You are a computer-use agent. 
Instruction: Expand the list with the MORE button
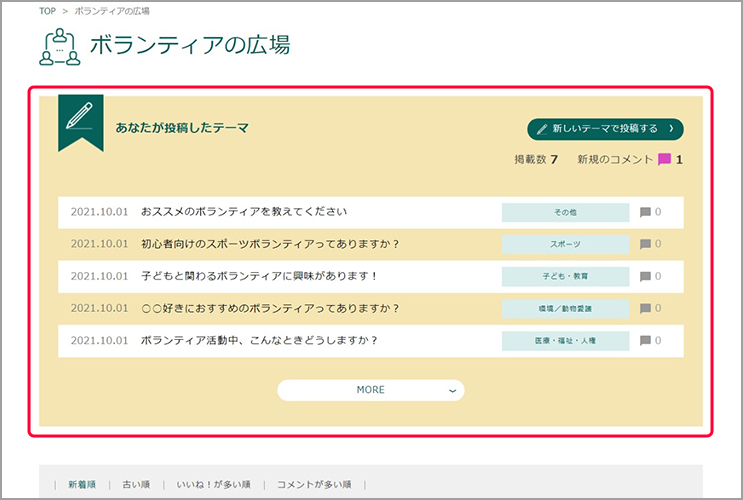tap(370, 390)
